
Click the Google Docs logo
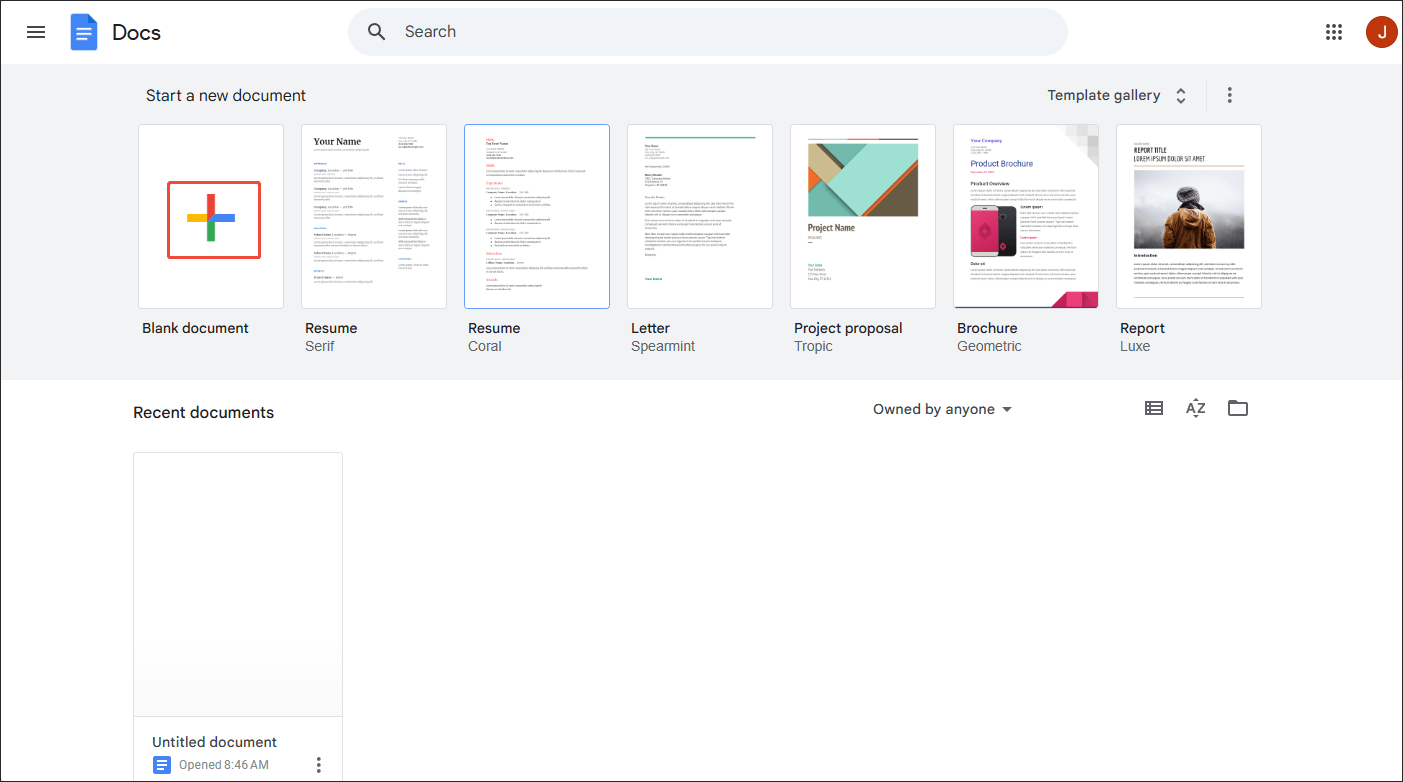click(x=84, y=31)
